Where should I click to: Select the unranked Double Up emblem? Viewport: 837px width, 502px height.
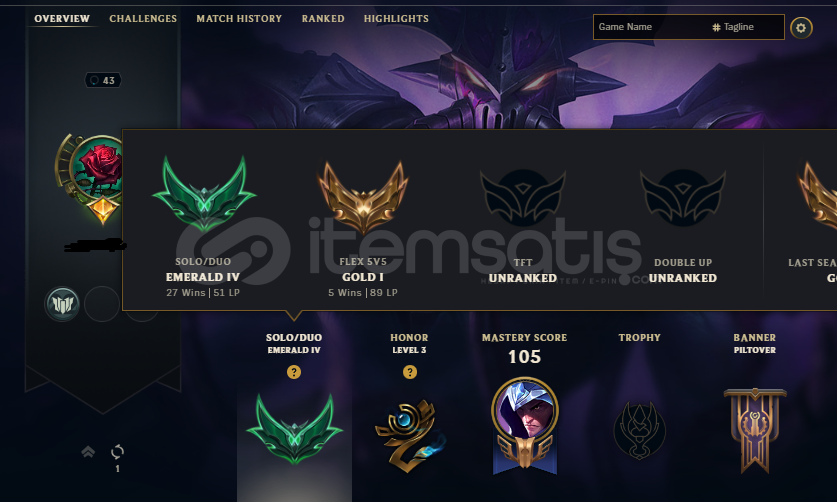pos(683,198)
